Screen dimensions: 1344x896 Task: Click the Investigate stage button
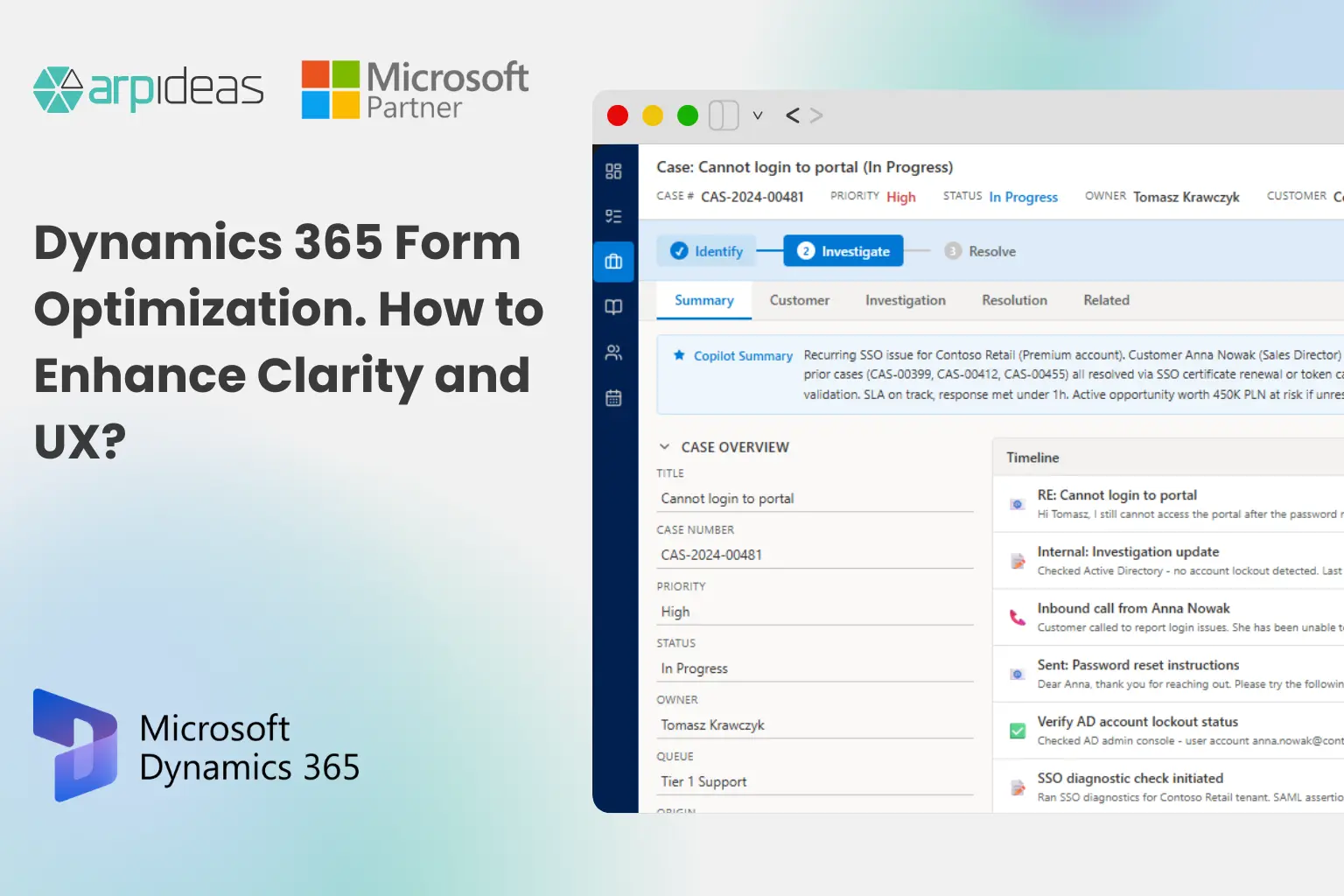point(843,250)
